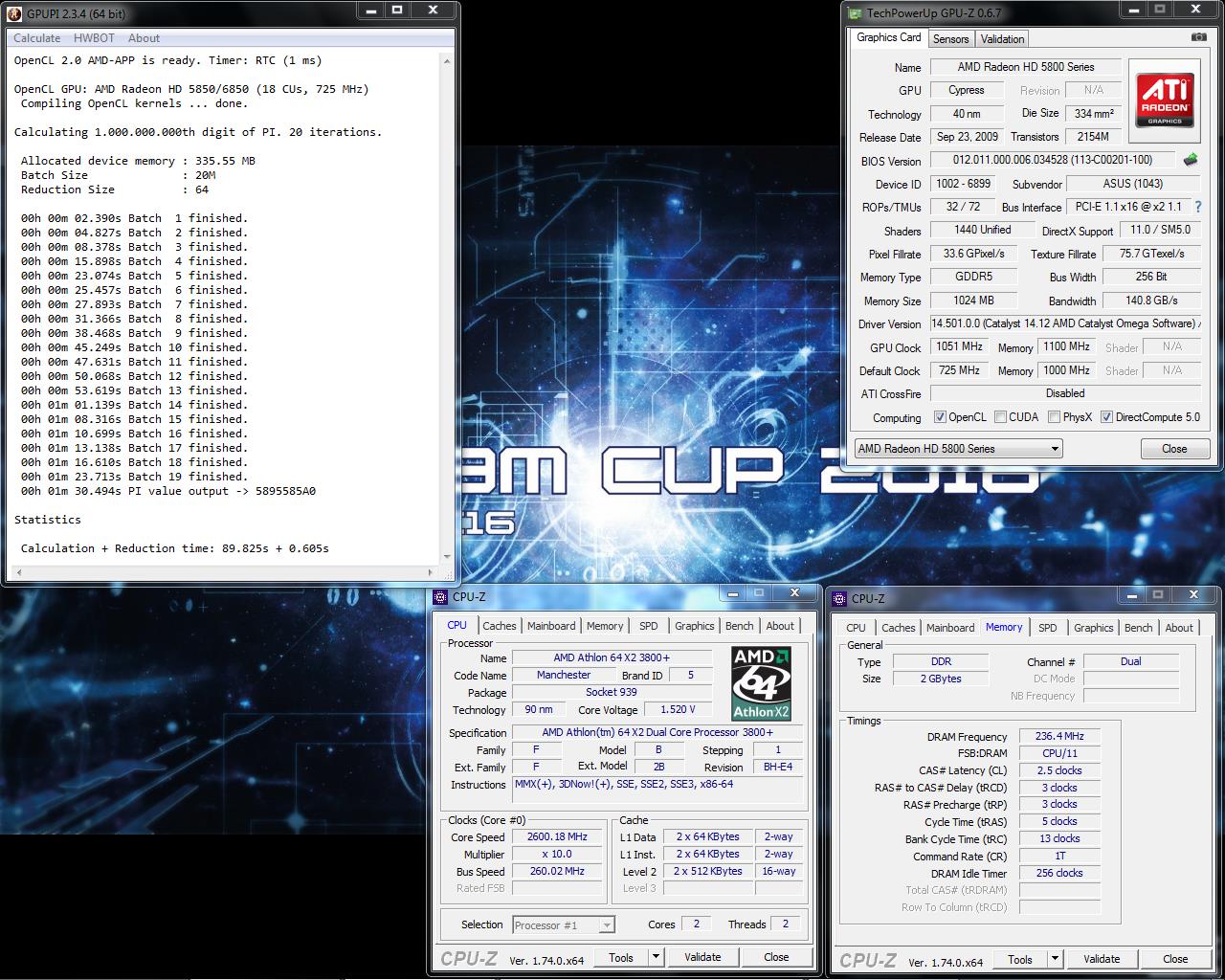Open the CPU tab in right CPU-Z window
Image resolution: width=1225 pixels, height=980 pixels.
tap(856, 628)
